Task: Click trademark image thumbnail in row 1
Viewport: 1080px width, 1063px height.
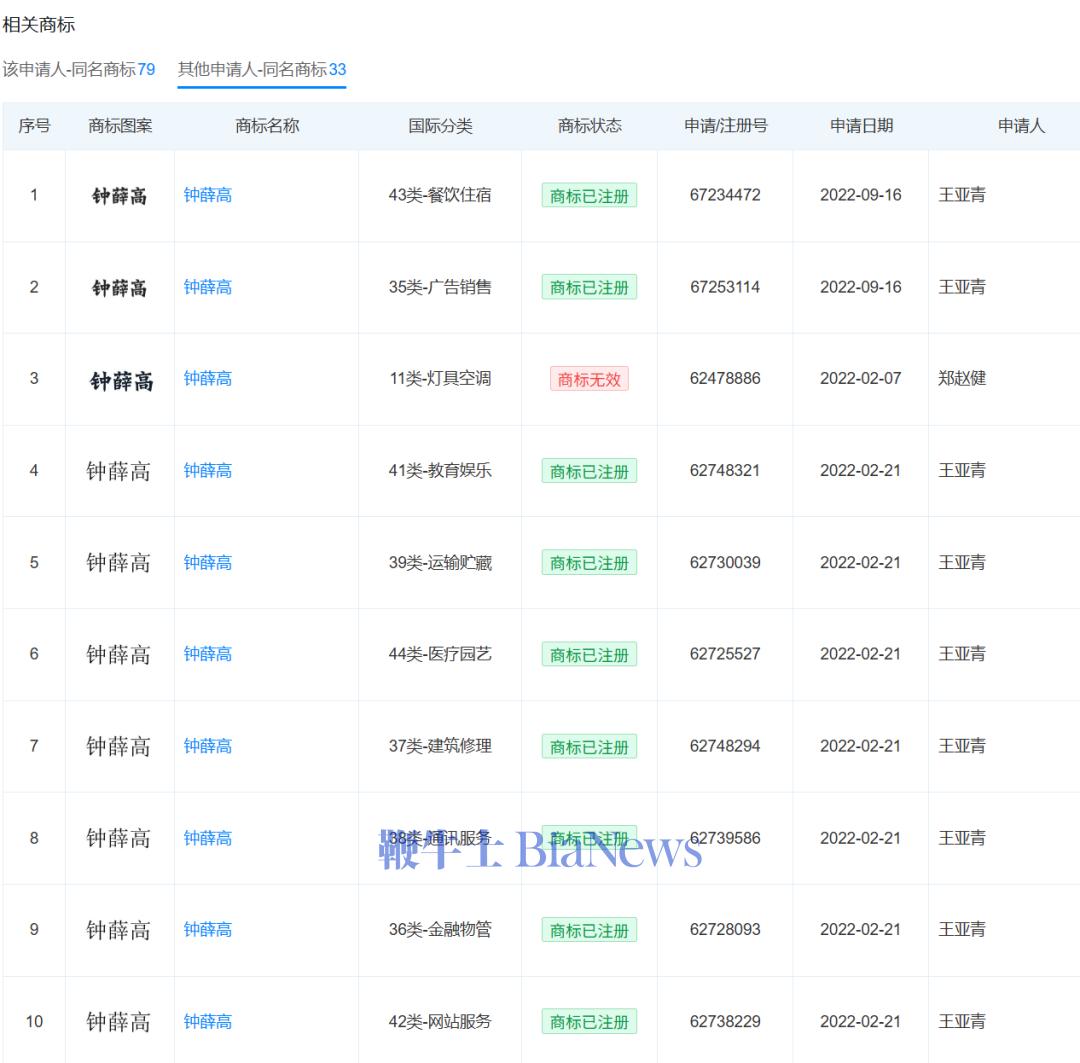Action: point(119,196)
